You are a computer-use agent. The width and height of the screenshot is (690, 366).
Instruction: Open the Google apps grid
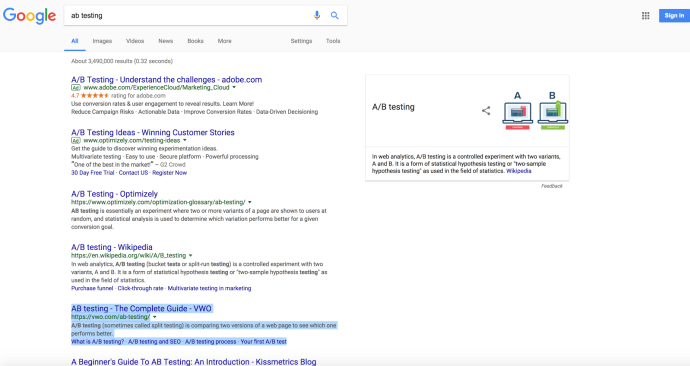[x=646, y=16]
